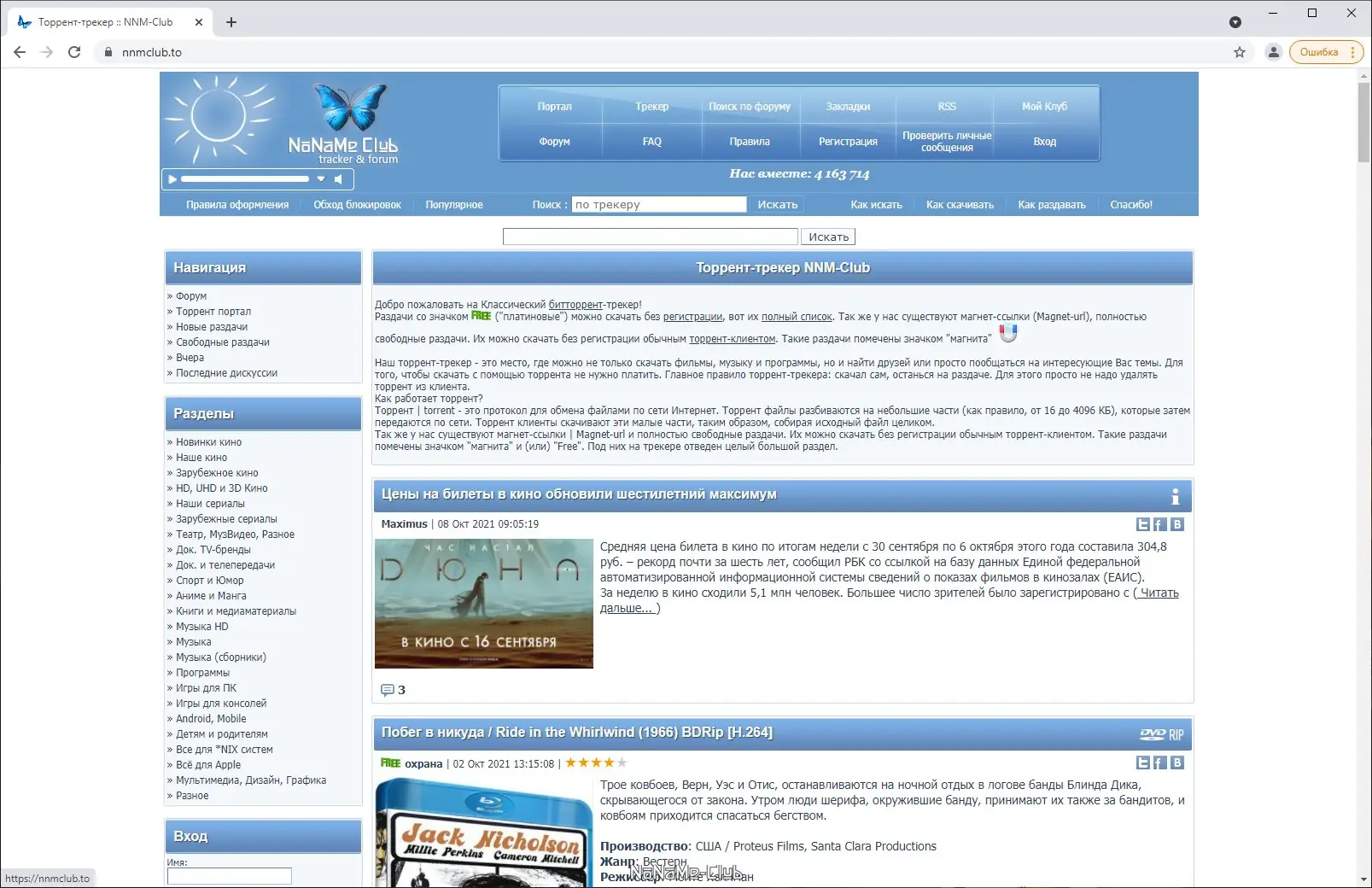The width and height of the screenshot is (1372, 888).
Task: Select Свободные раздачи in Навигация
Action: (x=223, y=342)
